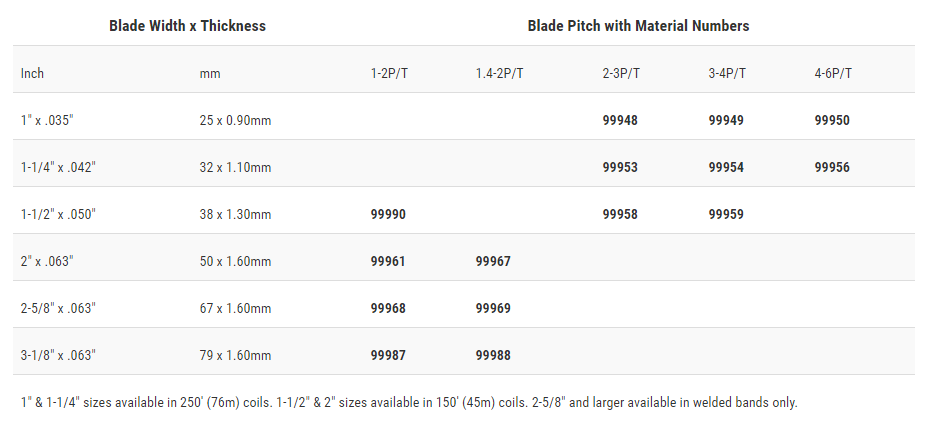931x439 pixels.
Task: Click the 1-2P/T column header
Action: coord(390,74)
